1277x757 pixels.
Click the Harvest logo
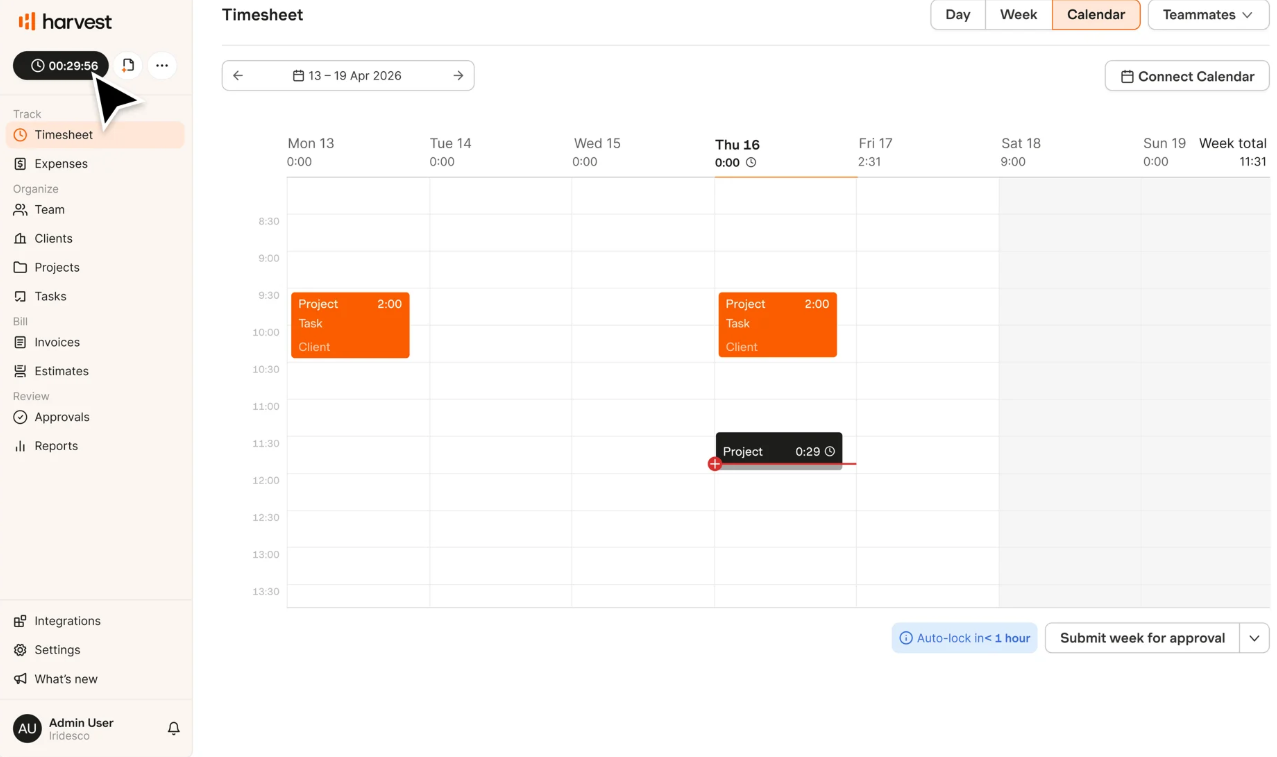pyautogui.click(x=66, y=21)
